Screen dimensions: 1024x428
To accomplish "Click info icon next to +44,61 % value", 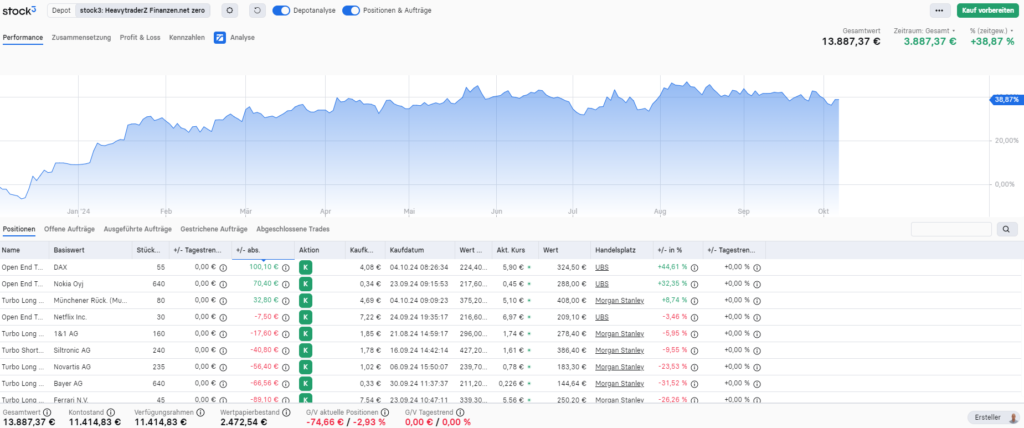I will (x=694, y=267).
